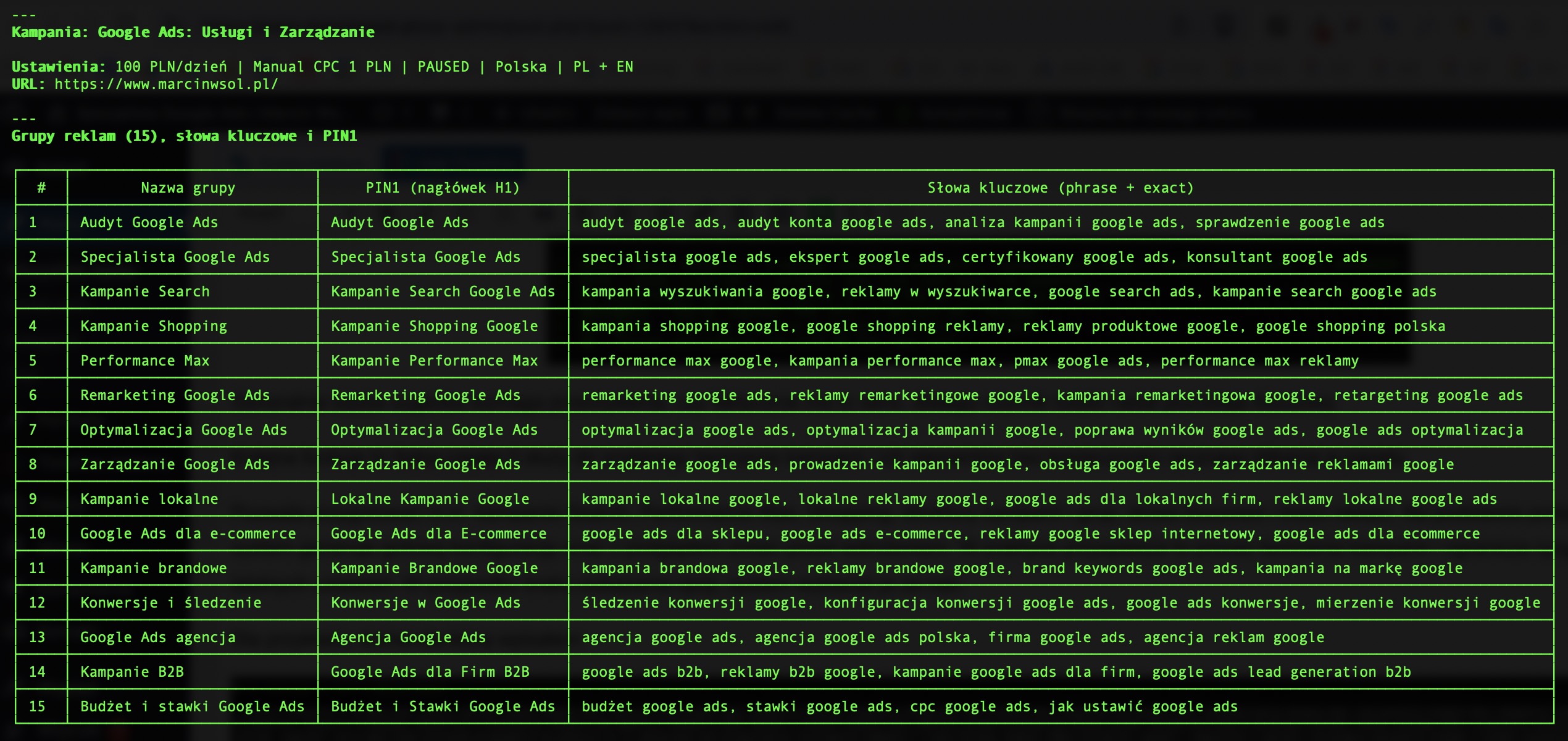Select "Optymalizacja Google Ads" in the Nazwa grupy column
Viewport: 1568px width, 741px height.
click(x=184, y=430)
